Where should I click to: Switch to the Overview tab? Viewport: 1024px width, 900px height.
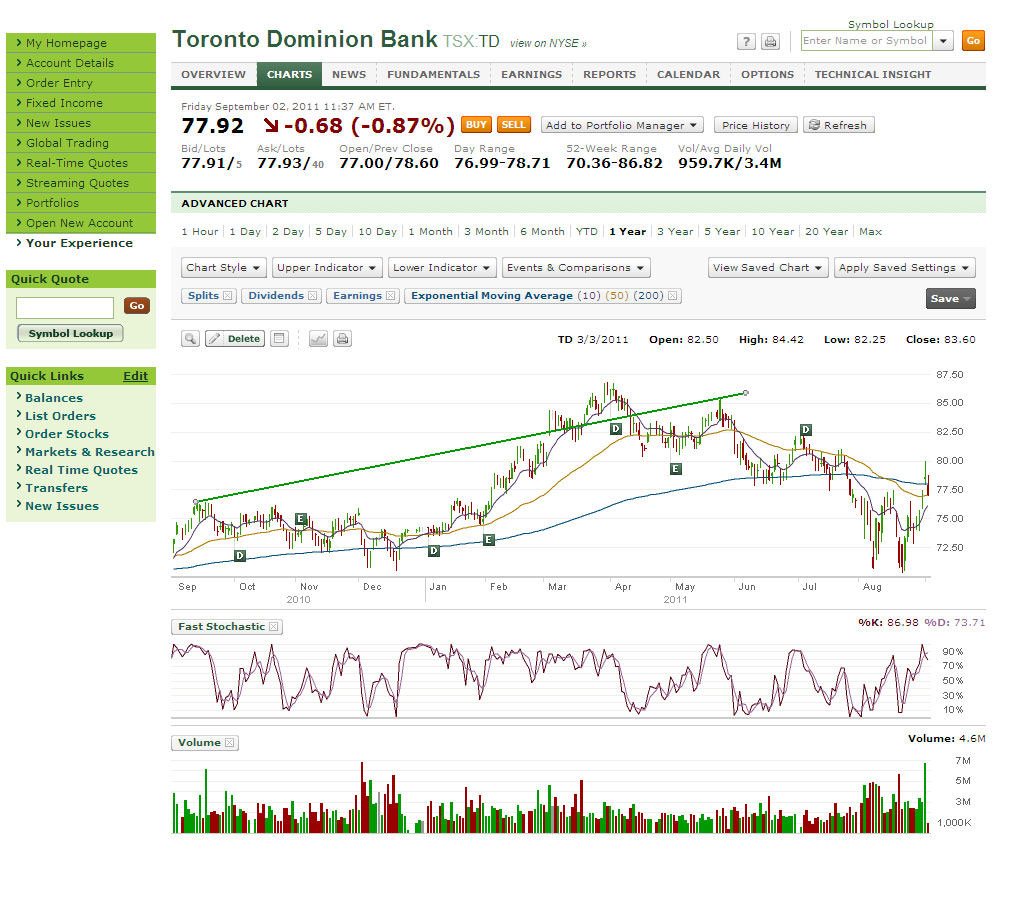(x=214, y=74)
